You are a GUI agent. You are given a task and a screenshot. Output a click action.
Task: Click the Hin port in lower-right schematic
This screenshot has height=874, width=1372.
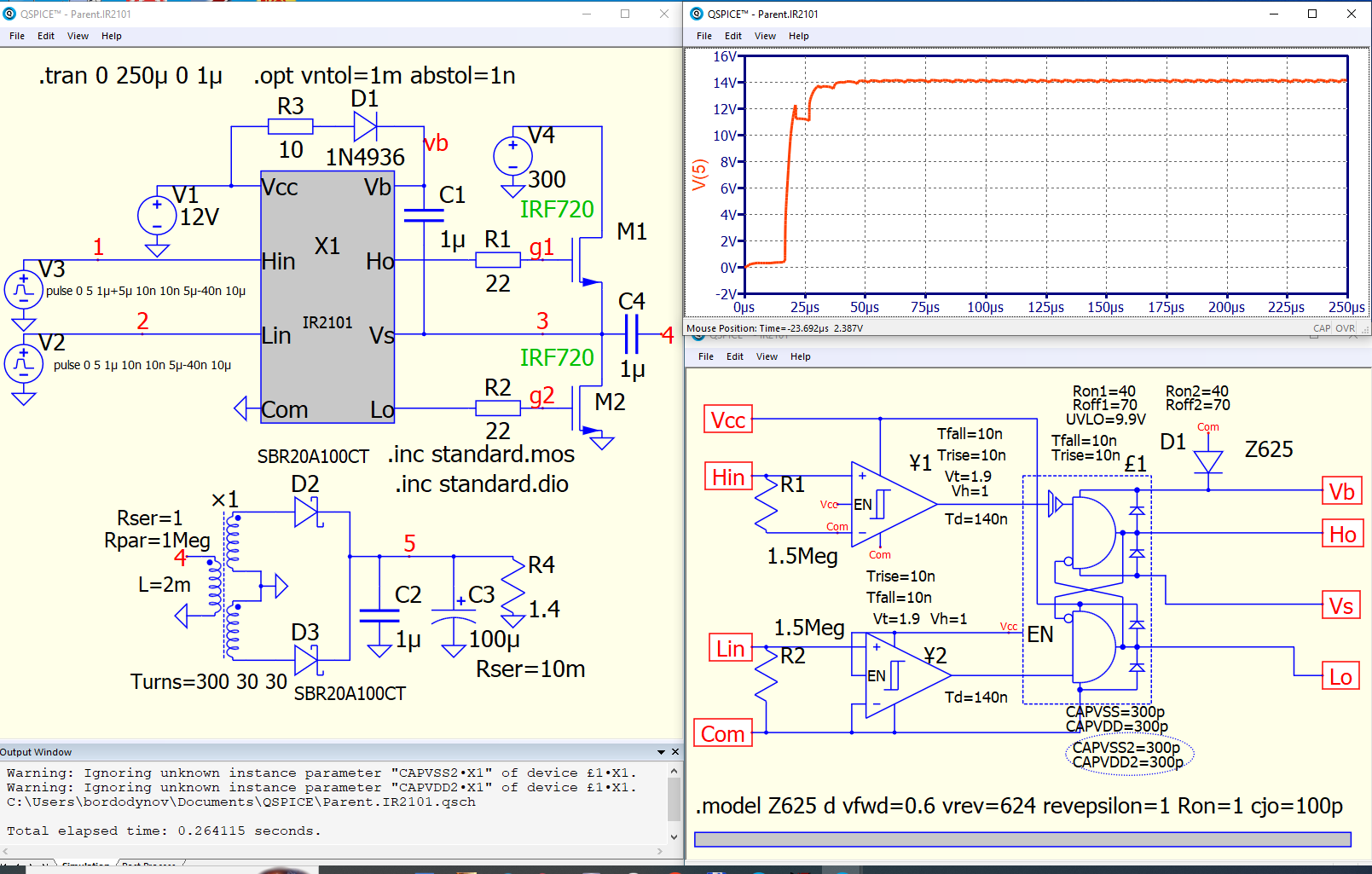[729, 477]
